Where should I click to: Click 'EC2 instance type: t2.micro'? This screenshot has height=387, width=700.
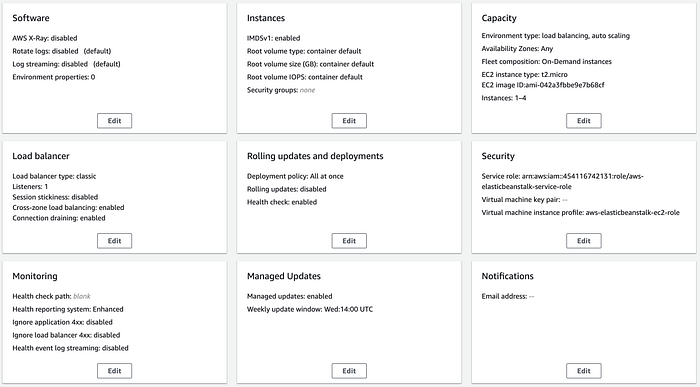[x=525, y=75]
